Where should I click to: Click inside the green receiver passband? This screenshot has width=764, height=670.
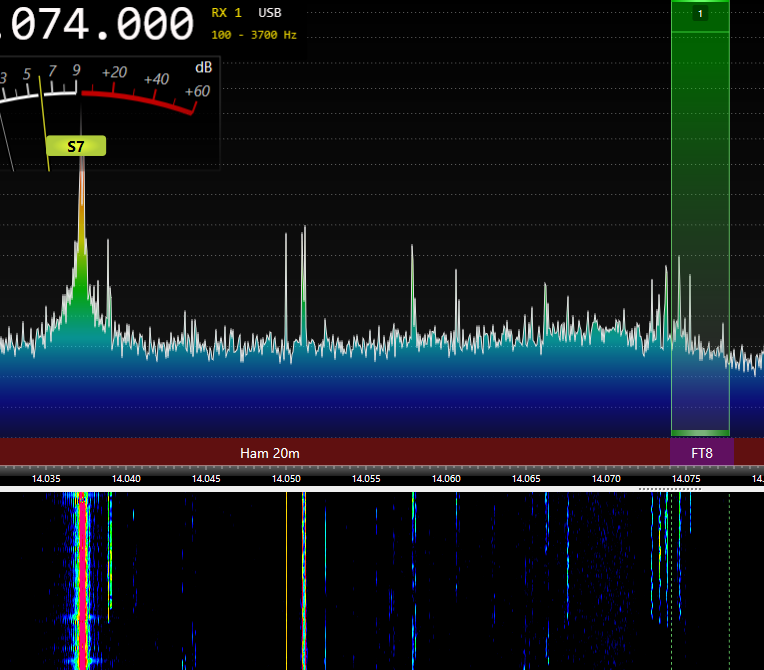pyautogui.click(x=700, y=200)
